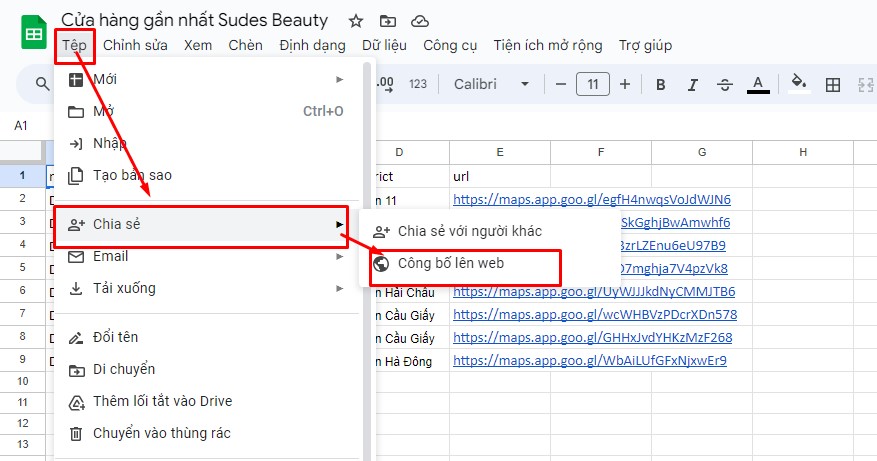Toggle bold formatting
The height and width of the screenshot is (461, 877).
click(x=661, y=84)
